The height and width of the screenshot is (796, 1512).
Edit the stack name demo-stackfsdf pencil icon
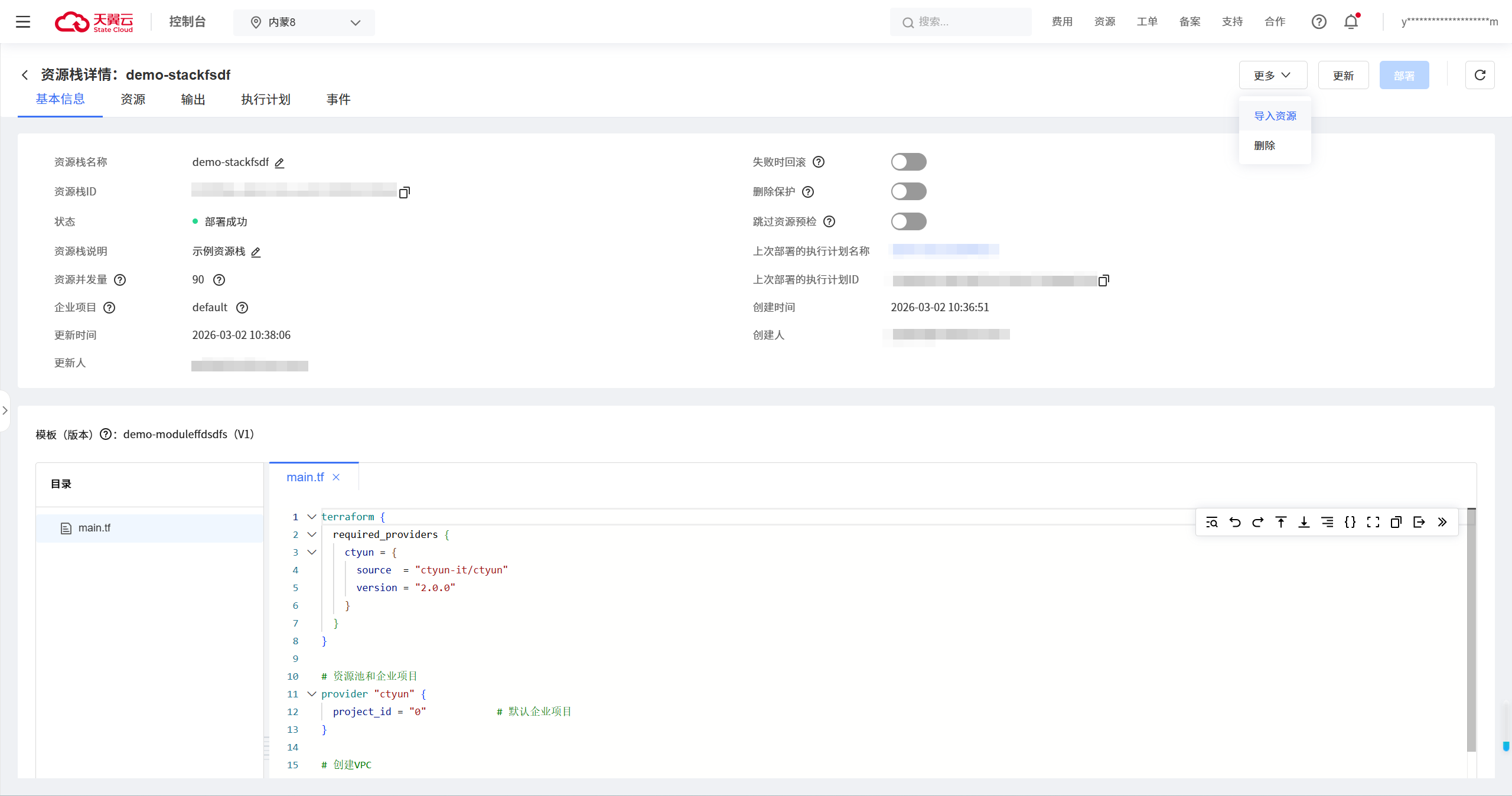(279, 163)
